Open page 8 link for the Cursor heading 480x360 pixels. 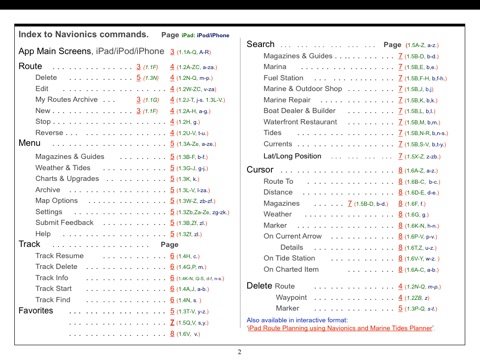point(400,170)
